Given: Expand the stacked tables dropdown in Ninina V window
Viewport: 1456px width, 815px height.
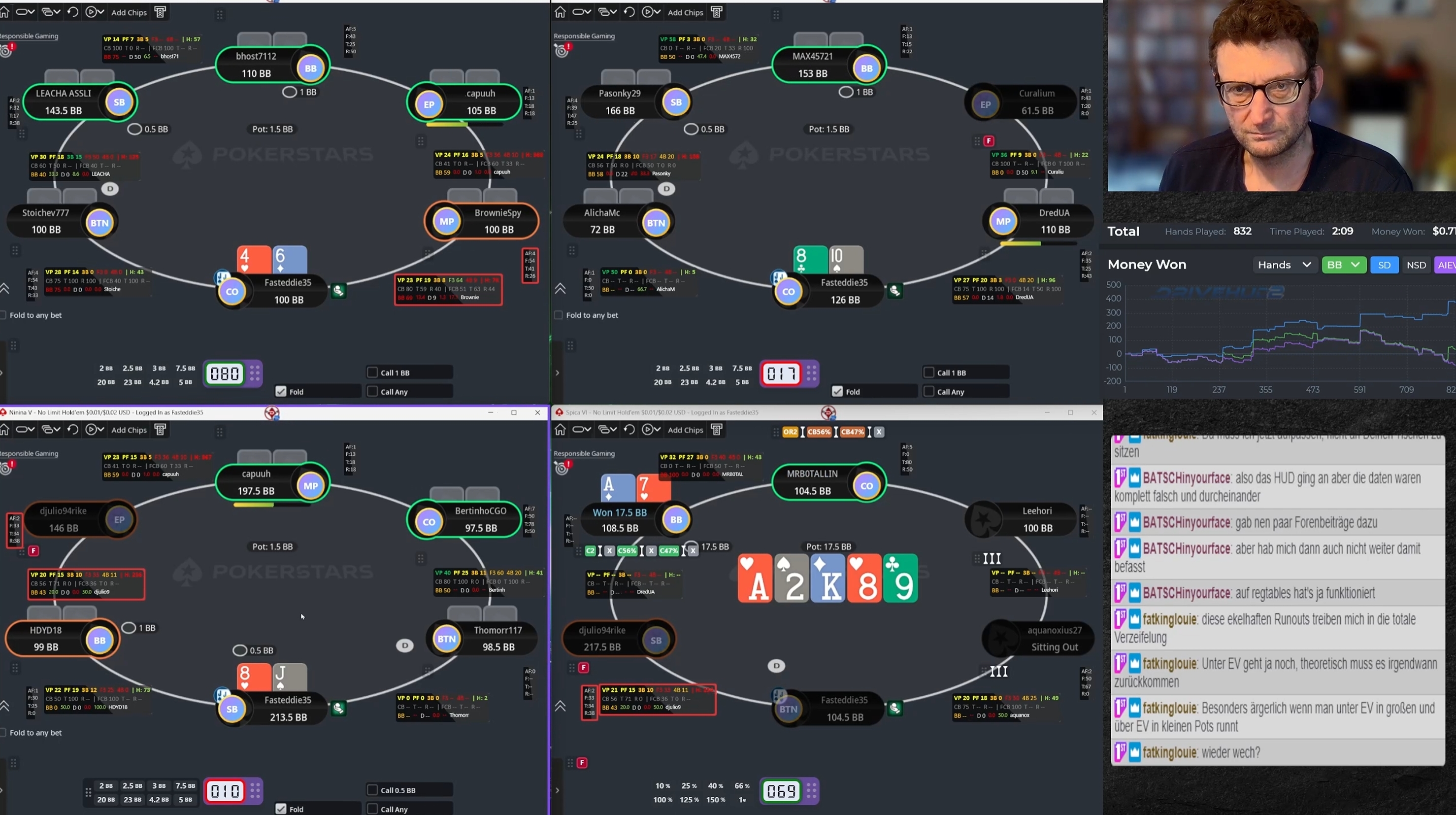Looking at the screenshot, I should [51, 430].
